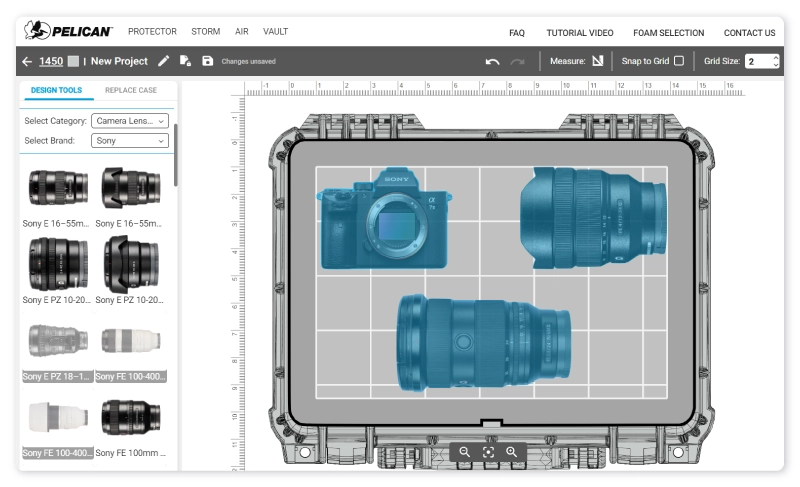Undo the last change

[492, 62]
